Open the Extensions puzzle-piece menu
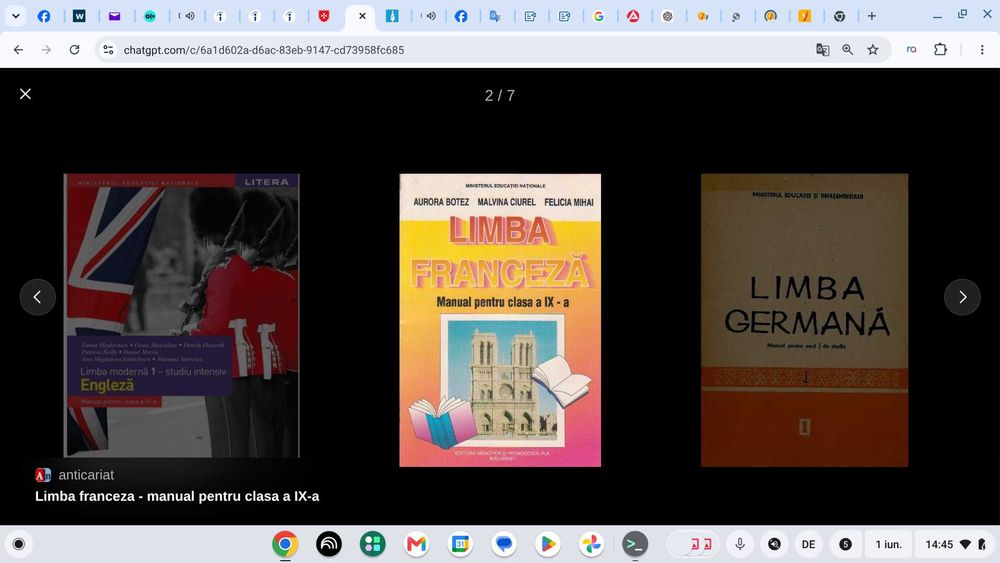The image size is (1000, 563). tap(941, 50)
